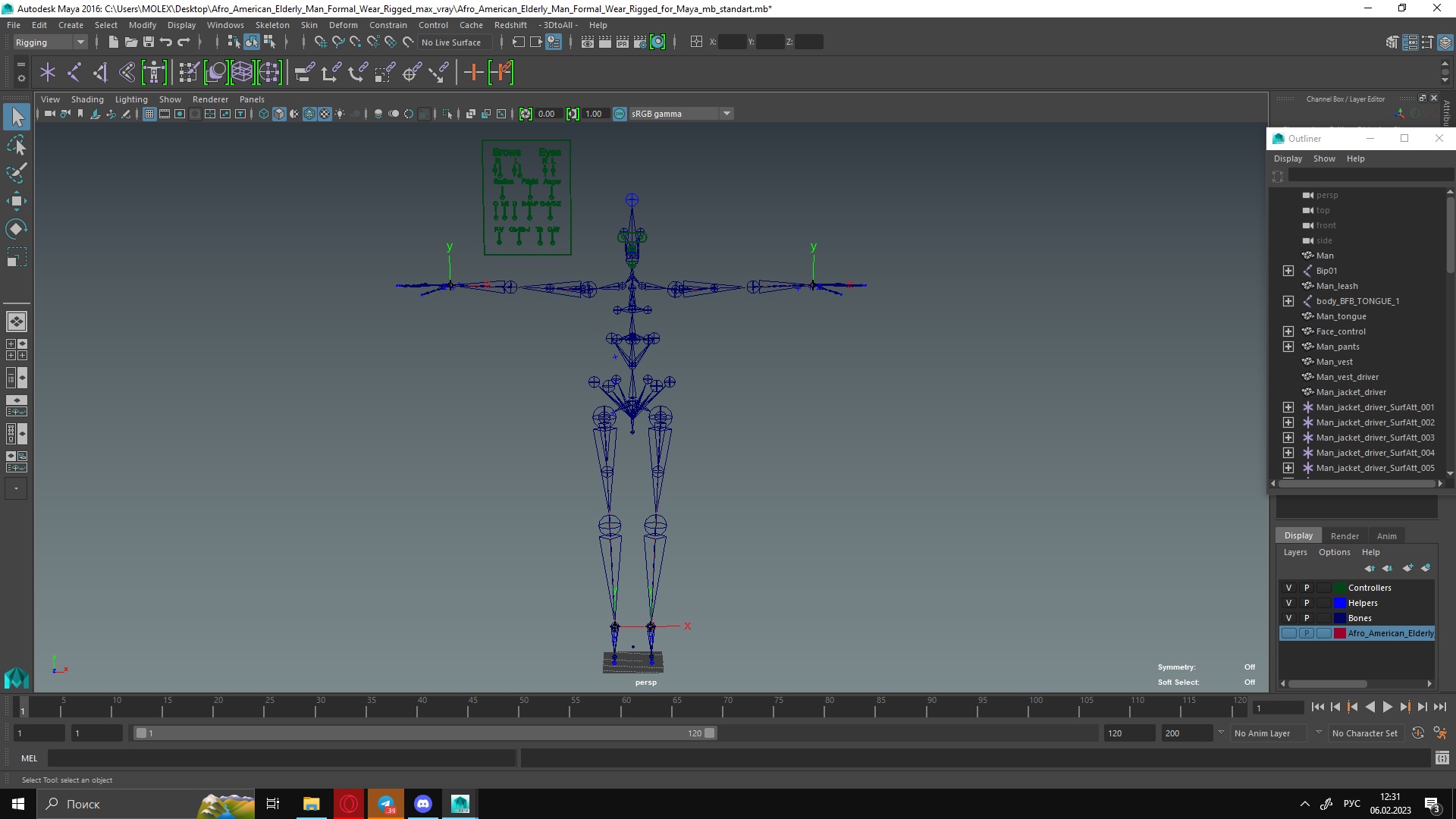The width and height of the screenshot is (1456, 819).
Task: Click the time range slider bar
Action: (425, 733)
